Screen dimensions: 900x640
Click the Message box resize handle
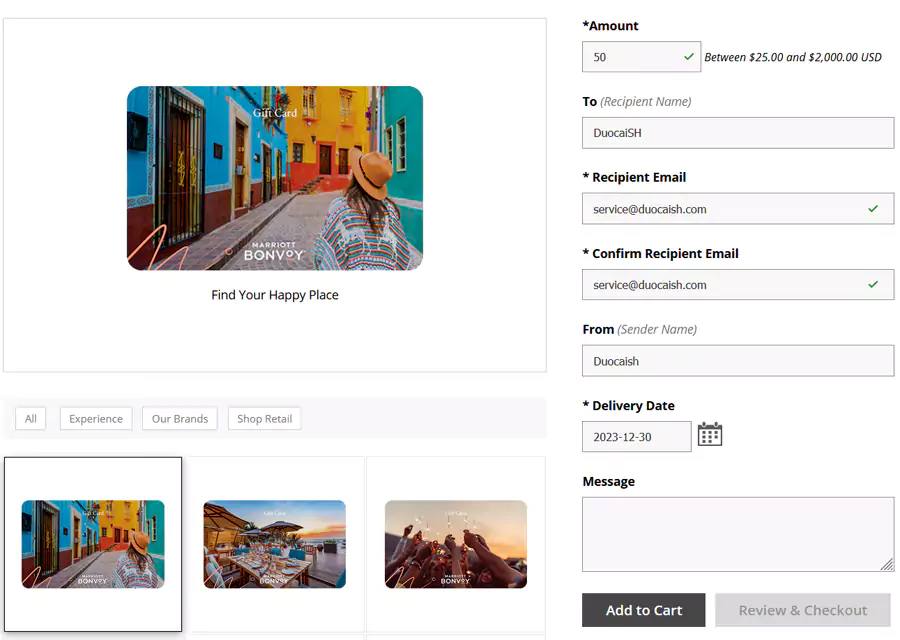pyautogui.click(x=886, y=565)
